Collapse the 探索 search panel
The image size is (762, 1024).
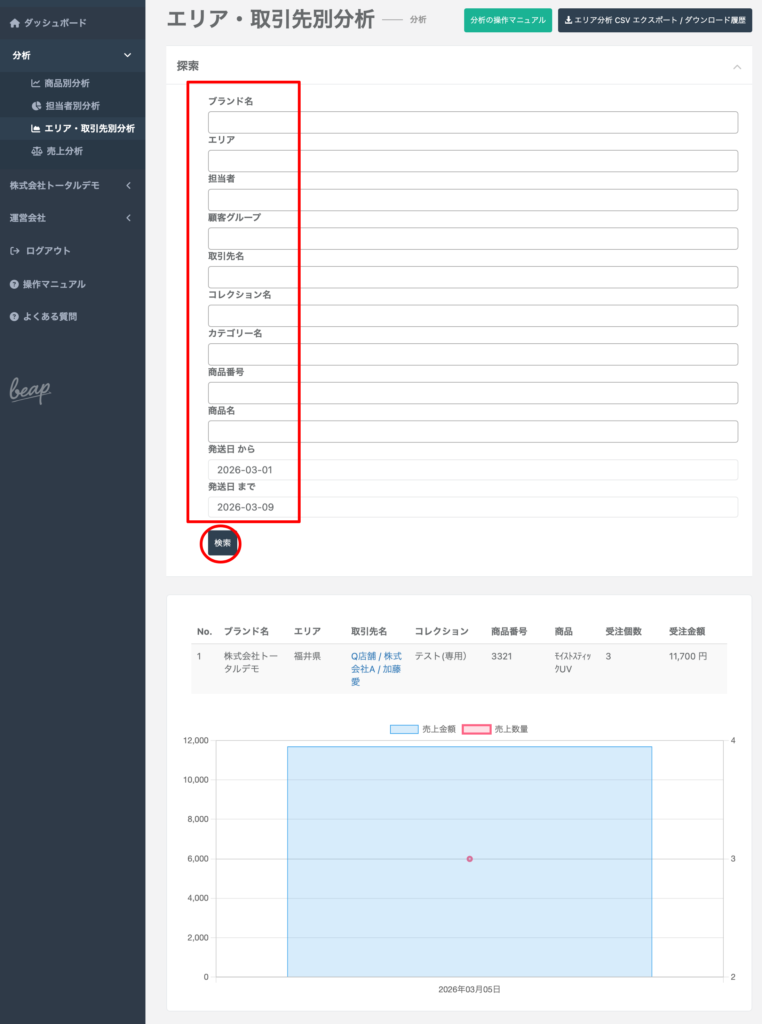coord(737,67)
